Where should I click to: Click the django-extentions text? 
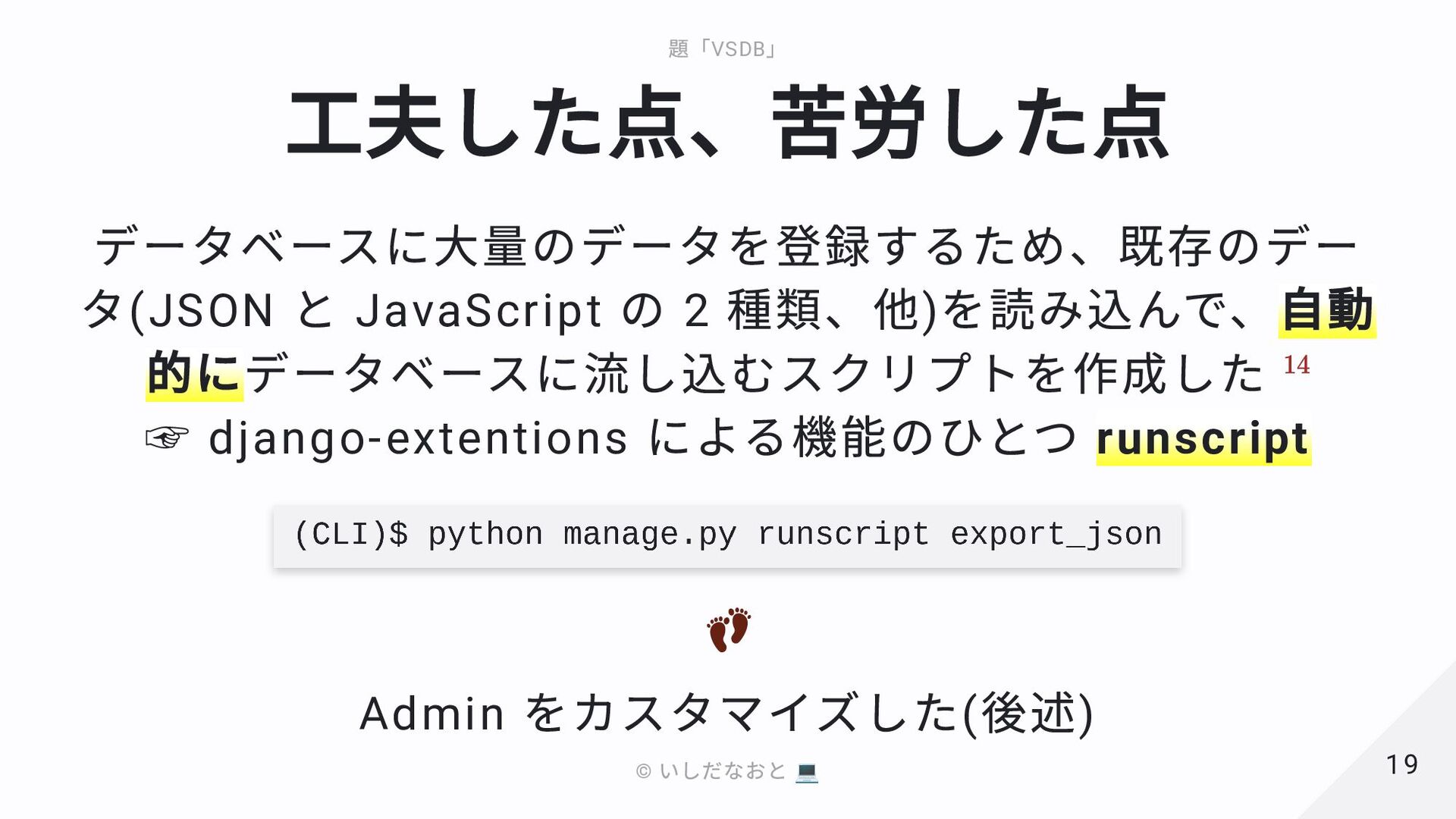tap(418, 439)
